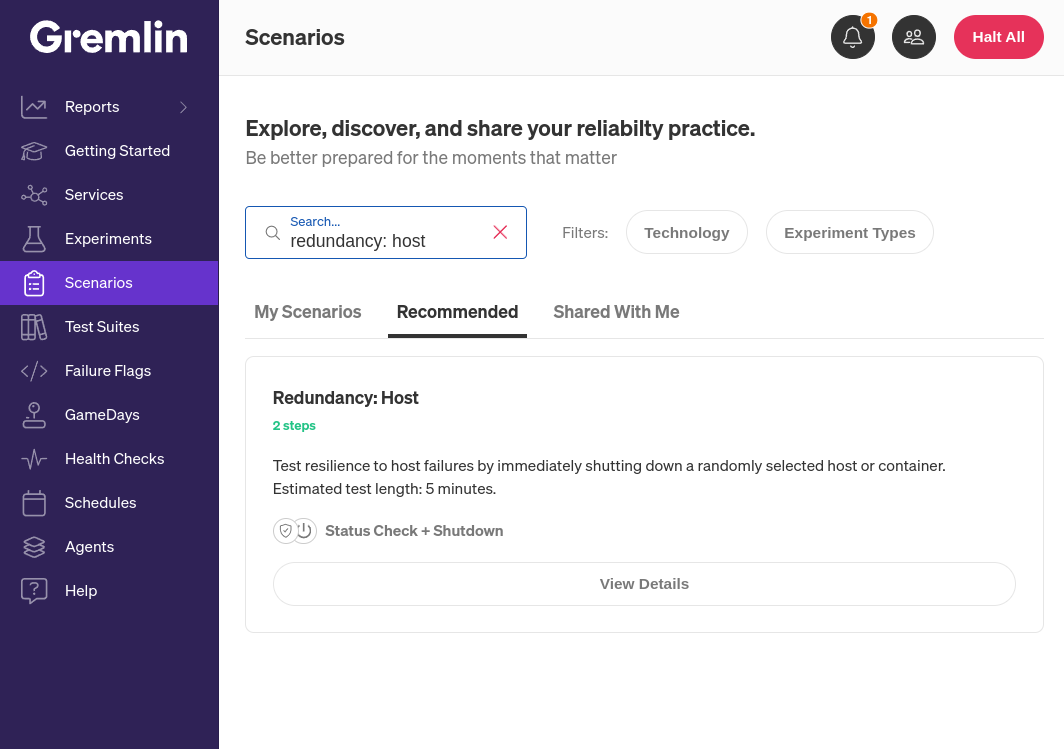
Task: Click the Scenarios page heading
Action: click(294, 37)
